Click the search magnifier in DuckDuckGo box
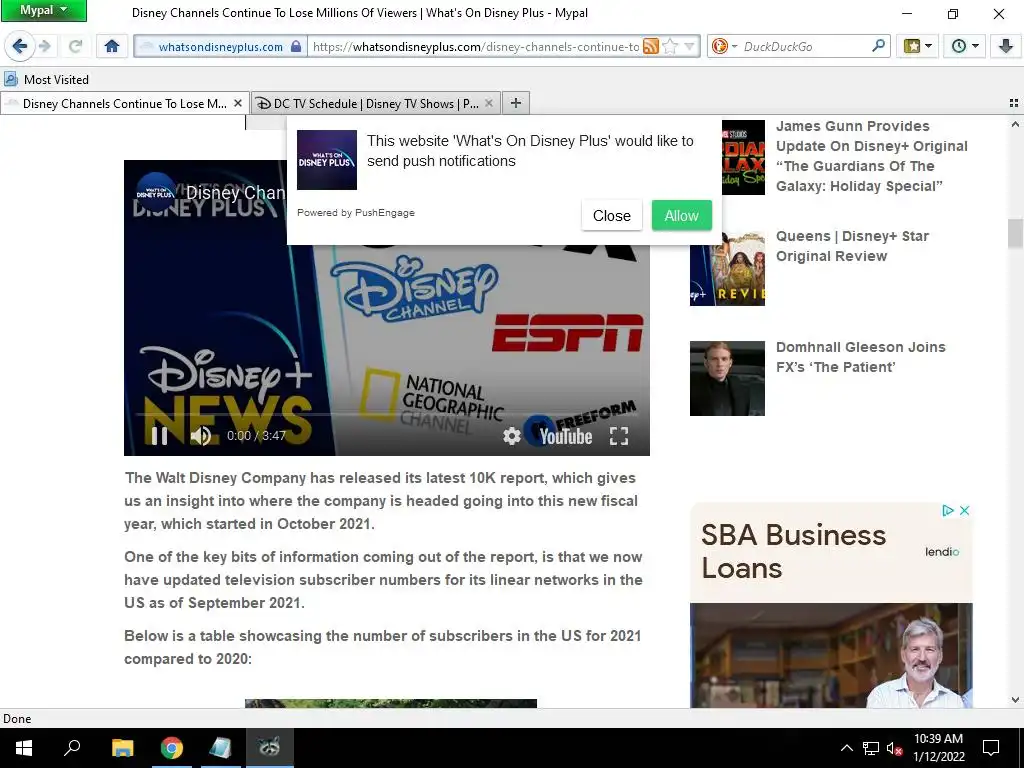 click(x=878, y=46)
